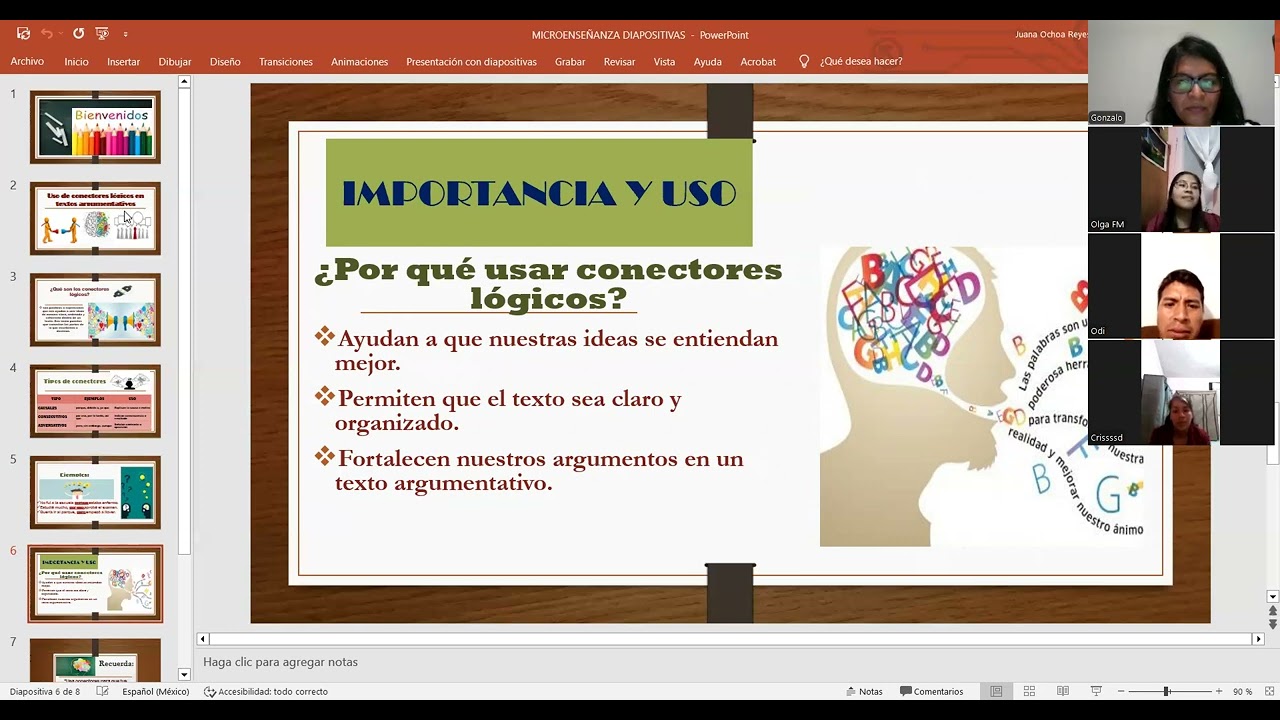Select slide 1 Bienvenidos thumbnail
The height and width of the screenshot is (720, 1280).
tap(95, 127)
